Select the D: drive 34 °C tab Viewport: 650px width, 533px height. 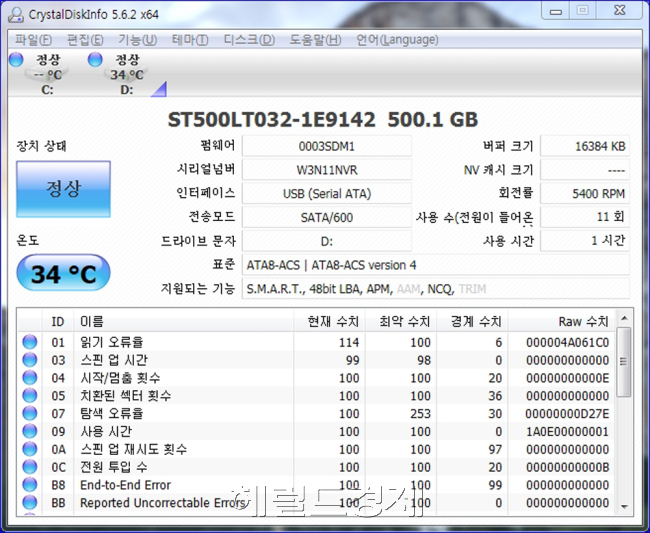click(126, 74)
